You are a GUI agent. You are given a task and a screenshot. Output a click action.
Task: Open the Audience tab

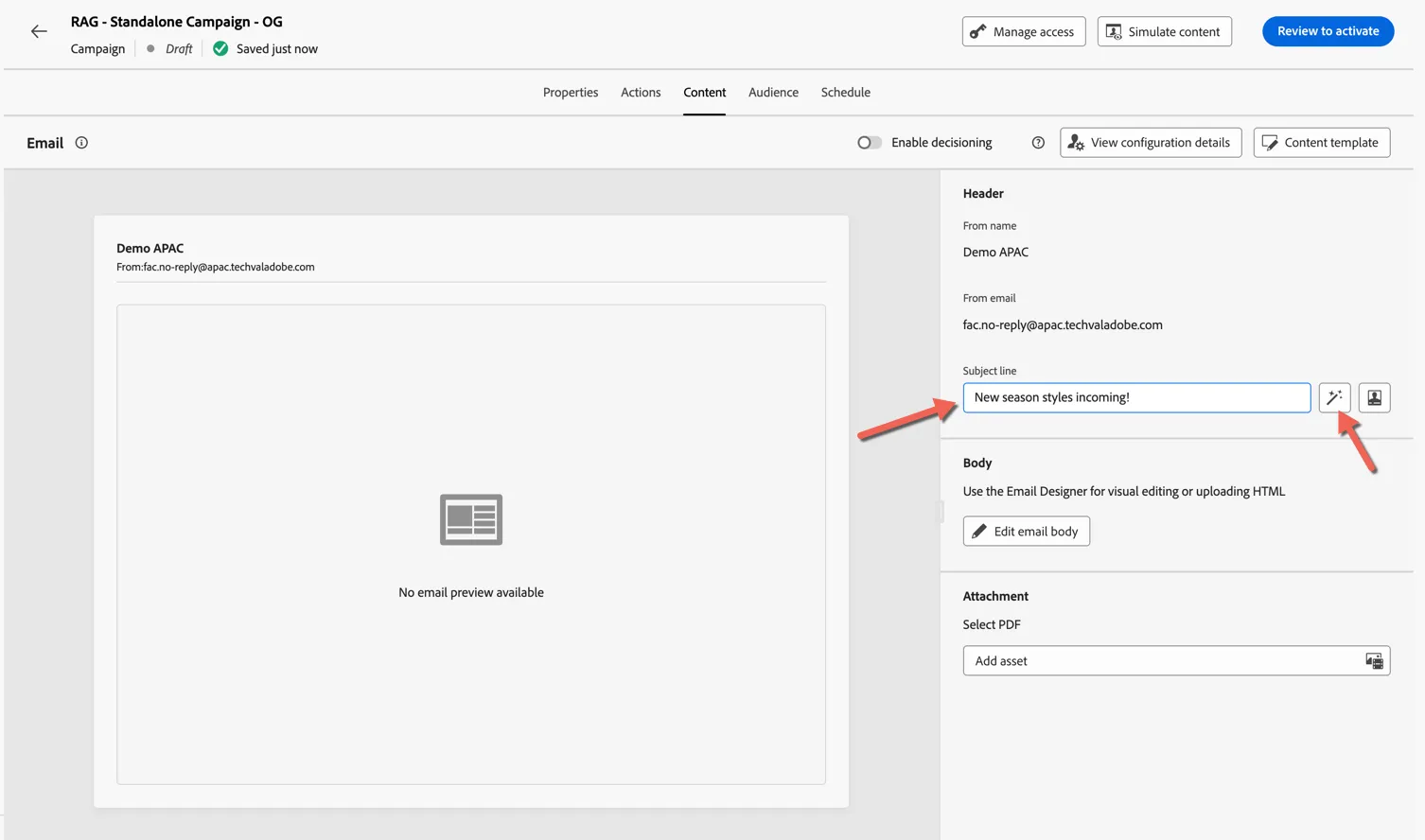click(x=773, y=93)
